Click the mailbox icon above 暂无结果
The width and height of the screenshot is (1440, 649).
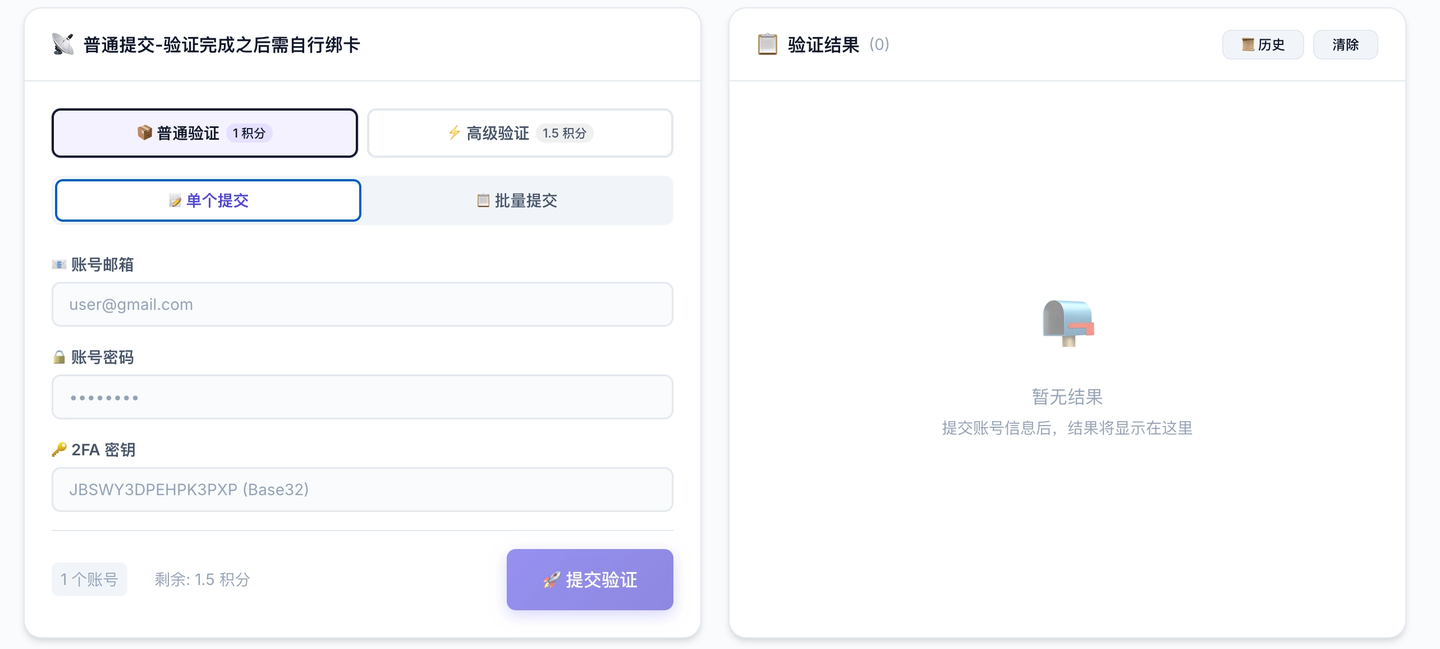1067,323
